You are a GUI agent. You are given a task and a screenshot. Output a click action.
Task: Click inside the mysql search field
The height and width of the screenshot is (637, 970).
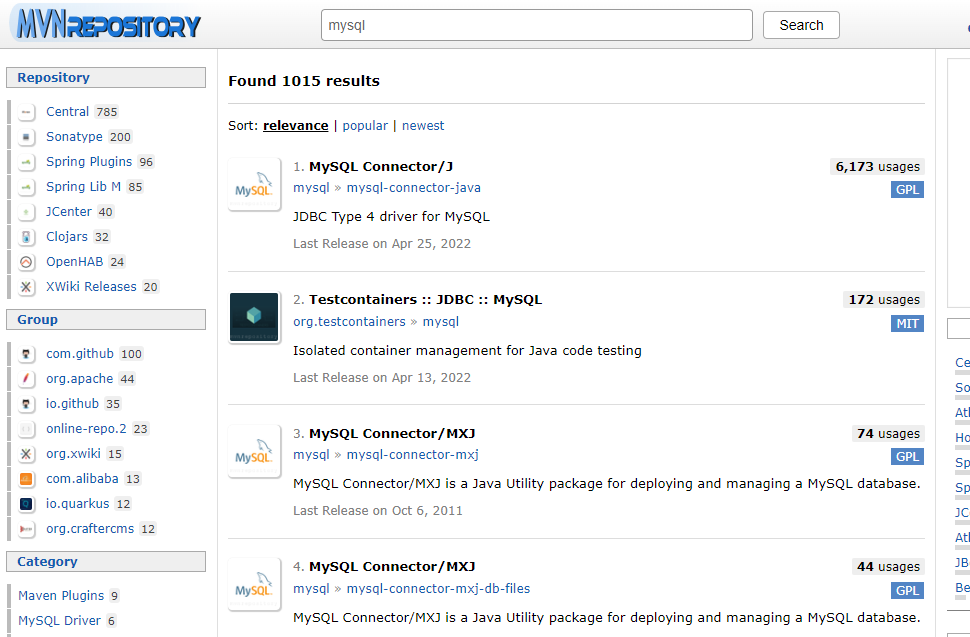click(536, 25)
